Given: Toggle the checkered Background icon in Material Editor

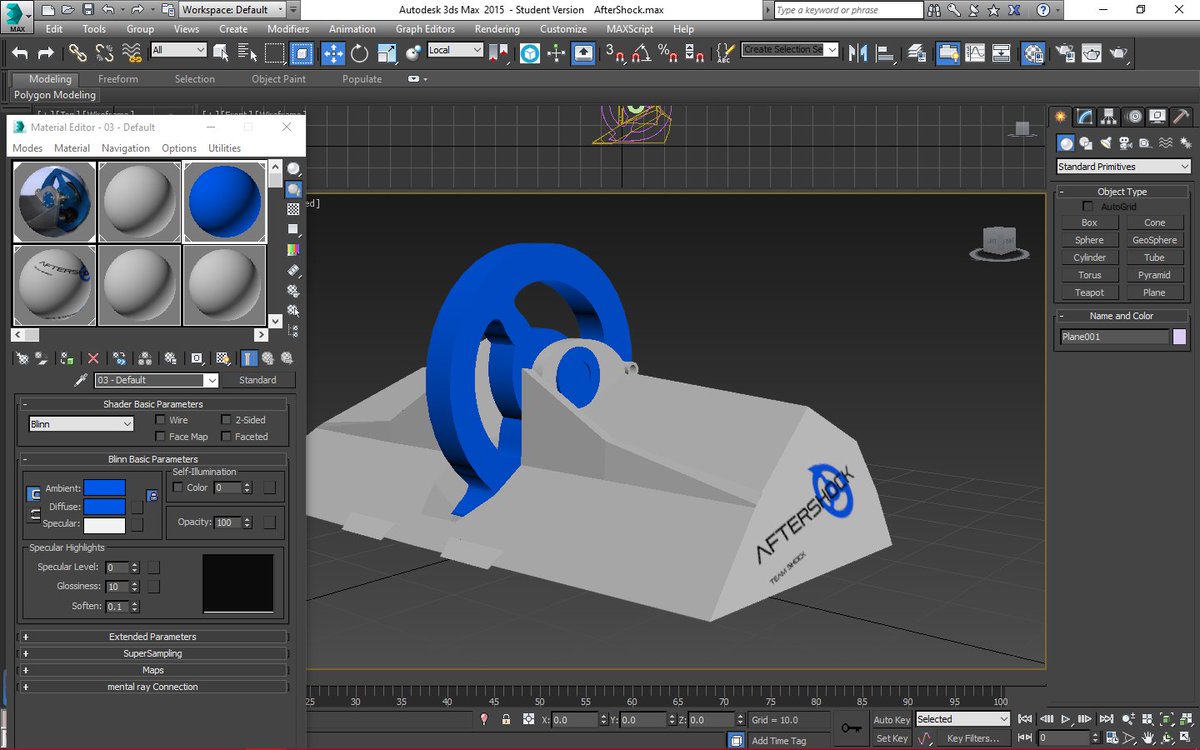Looking at the screenshot, I should coord(293,210).
